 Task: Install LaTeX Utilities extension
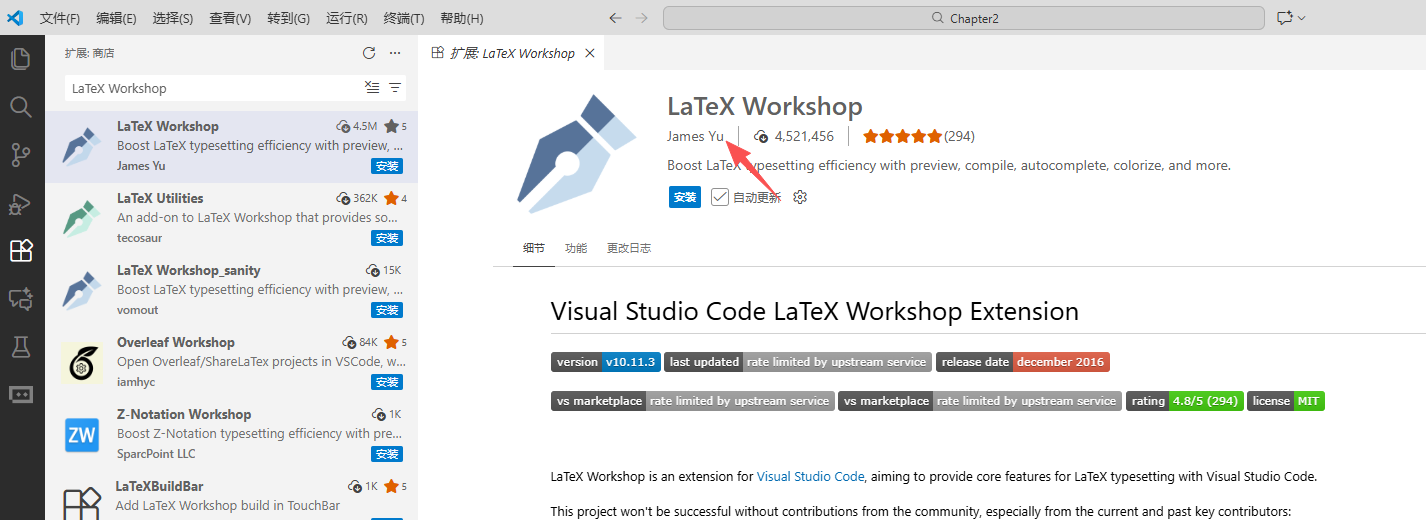point(388,238)
